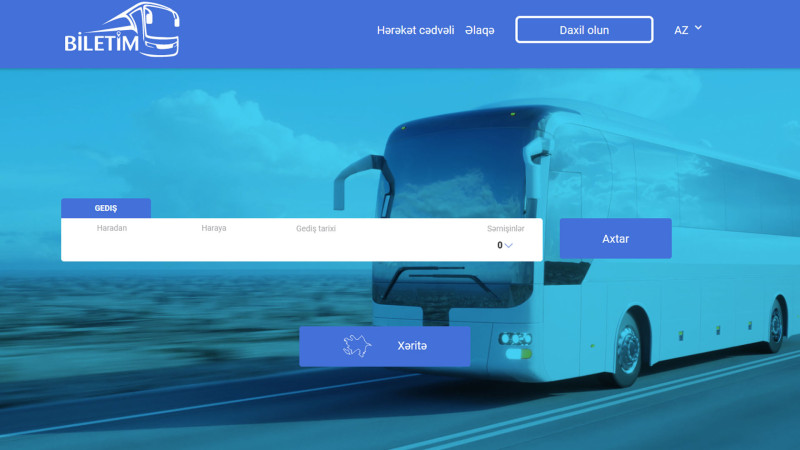Screen dimensions: 800x450
Task: Click the Daxil olun login button
Action: point(584,30)
